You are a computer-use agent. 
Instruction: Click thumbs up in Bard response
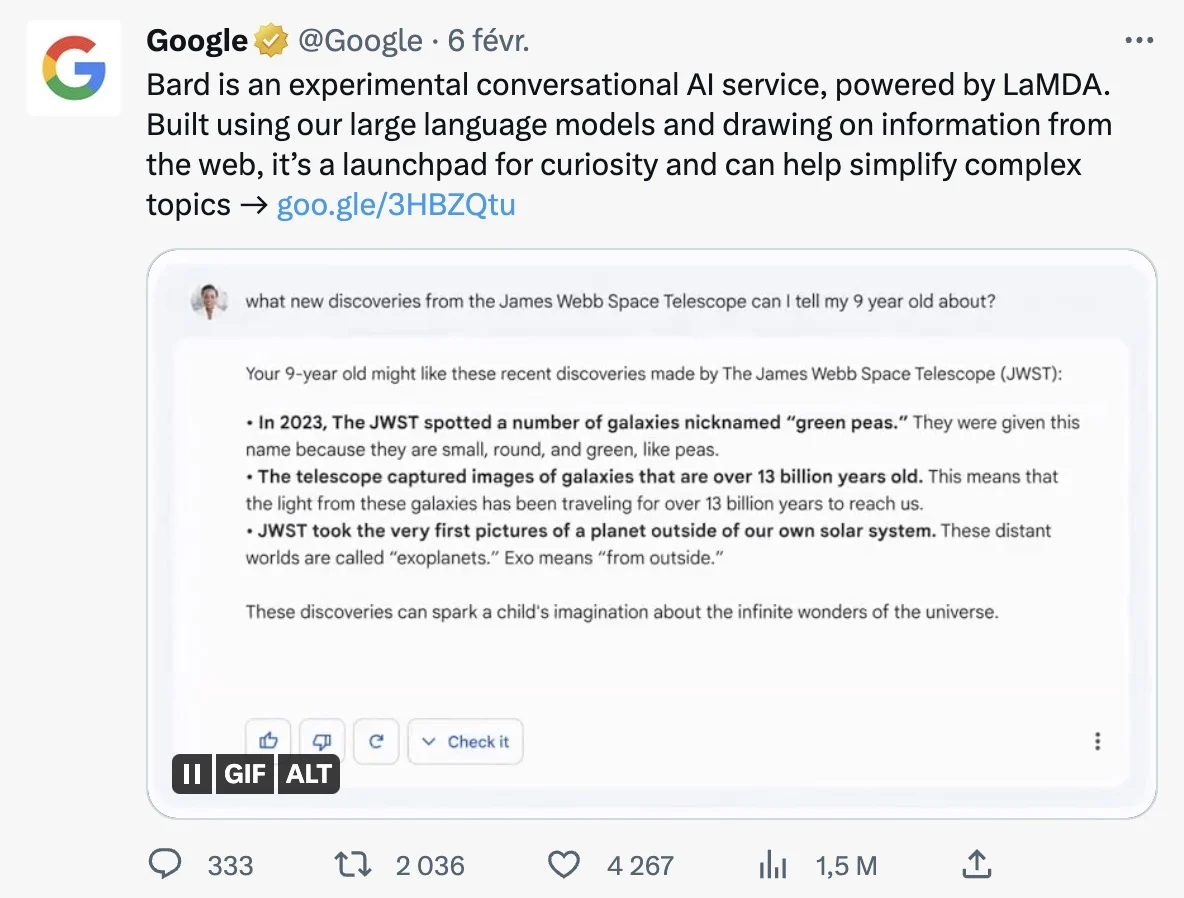269,741
